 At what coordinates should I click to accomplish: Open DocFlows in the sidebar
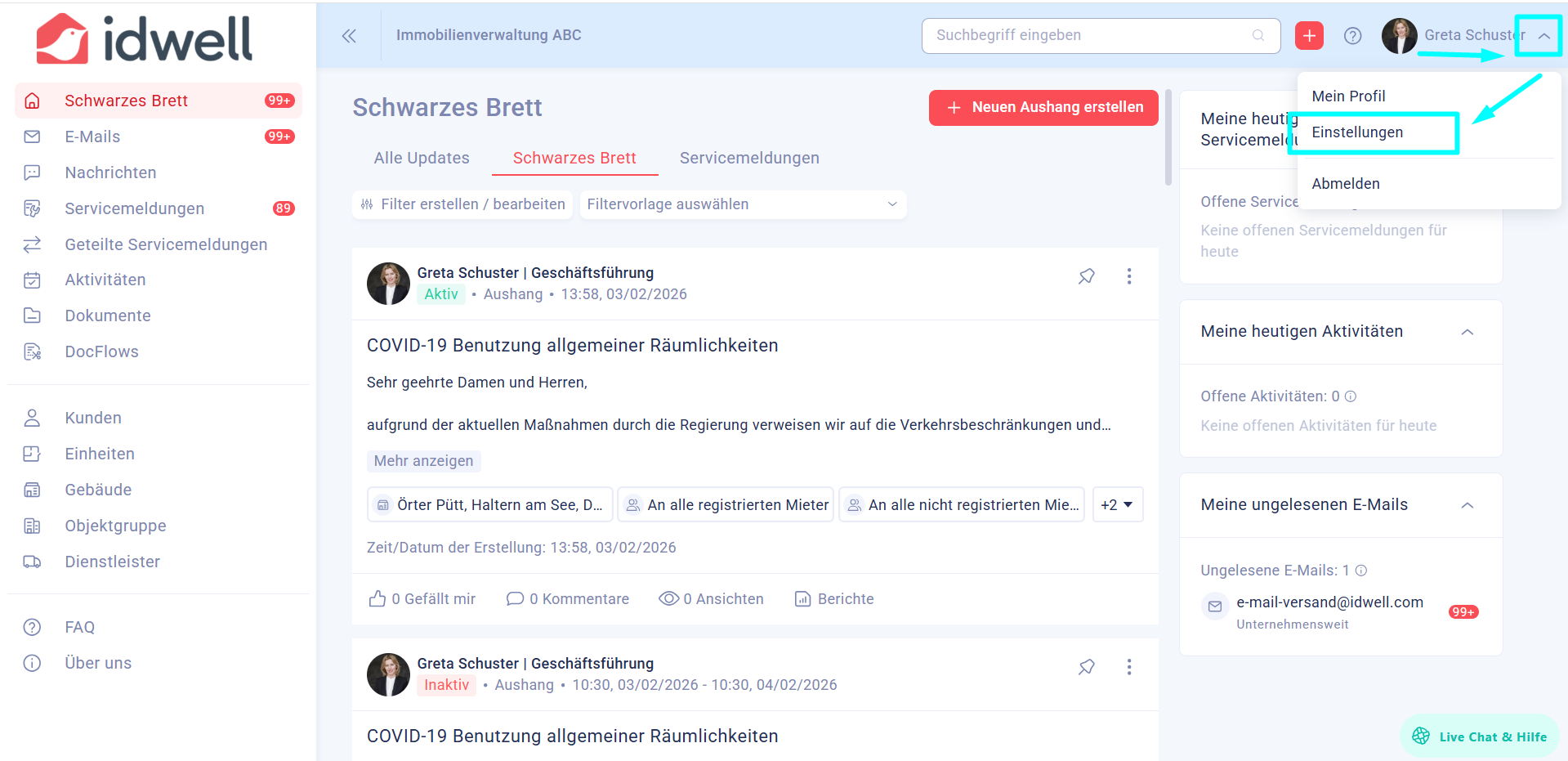159,351
